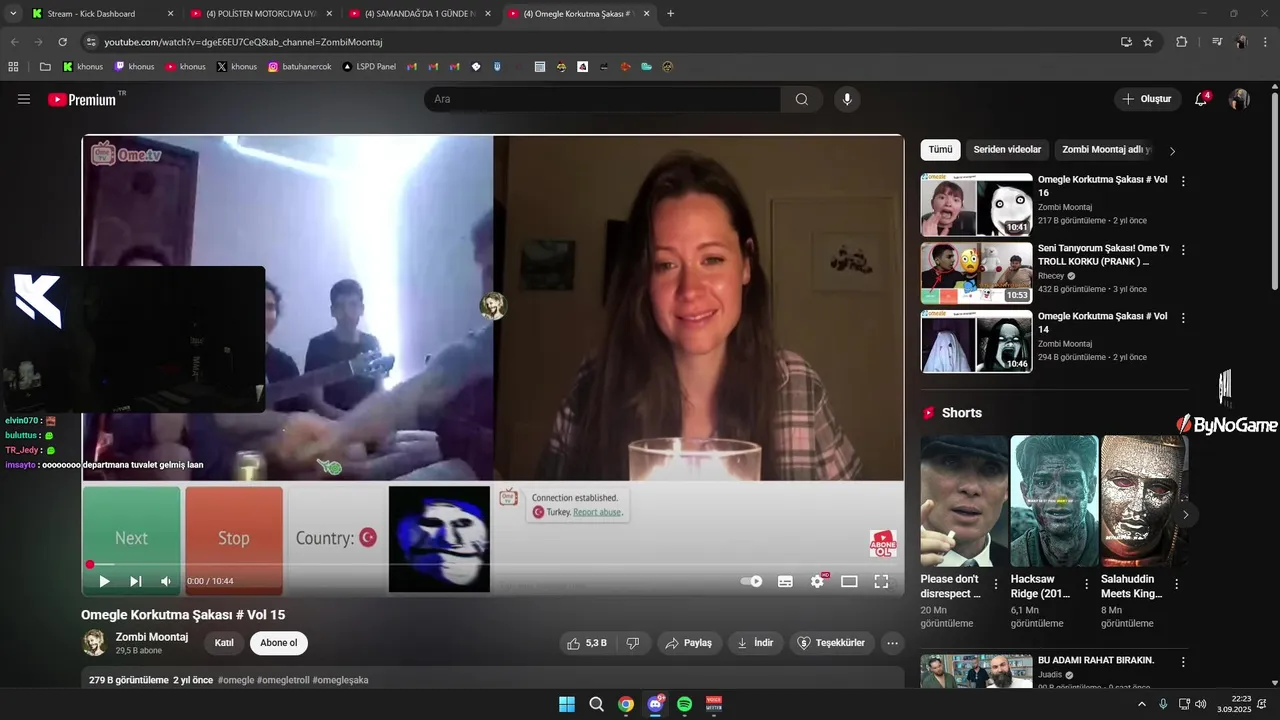Open tab search dropdown arrow
1280x720 pixels.
point(13,14)
